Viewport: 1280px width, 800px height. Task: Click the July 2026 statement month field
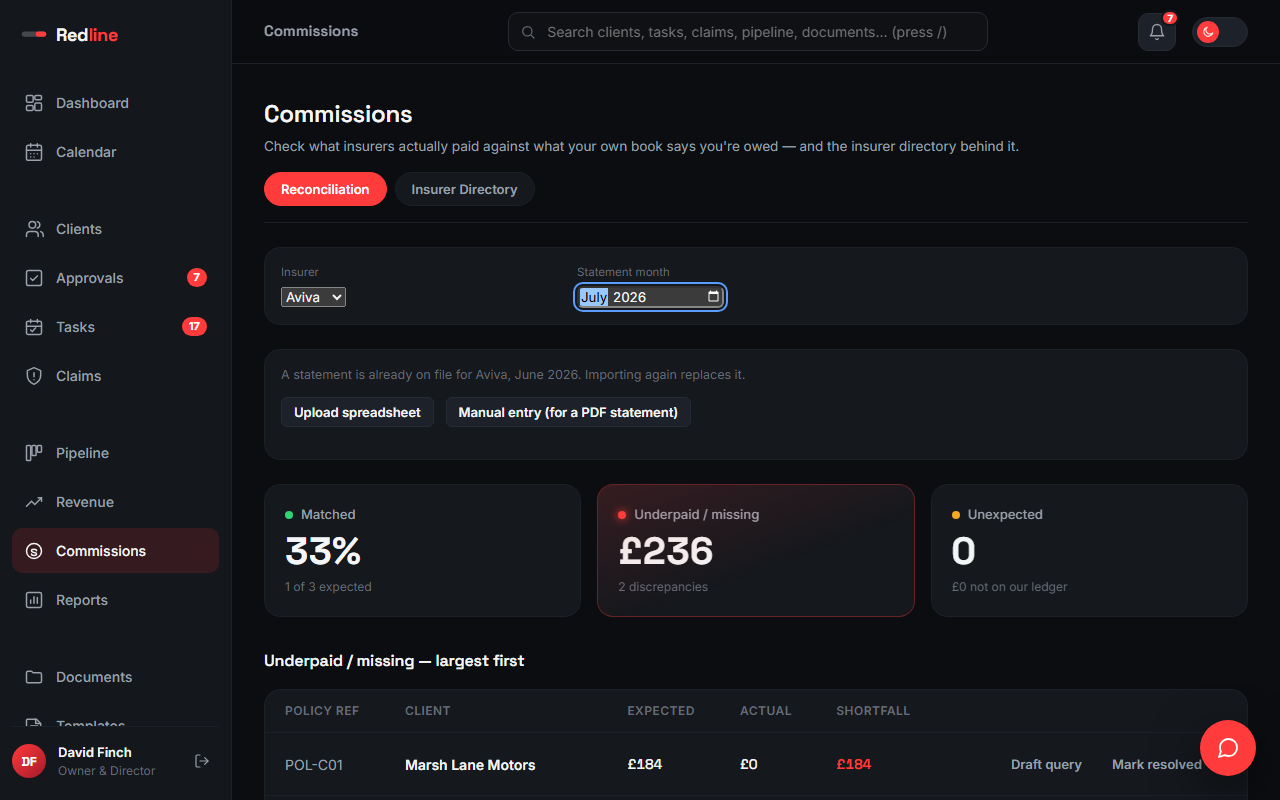[650, 297]
